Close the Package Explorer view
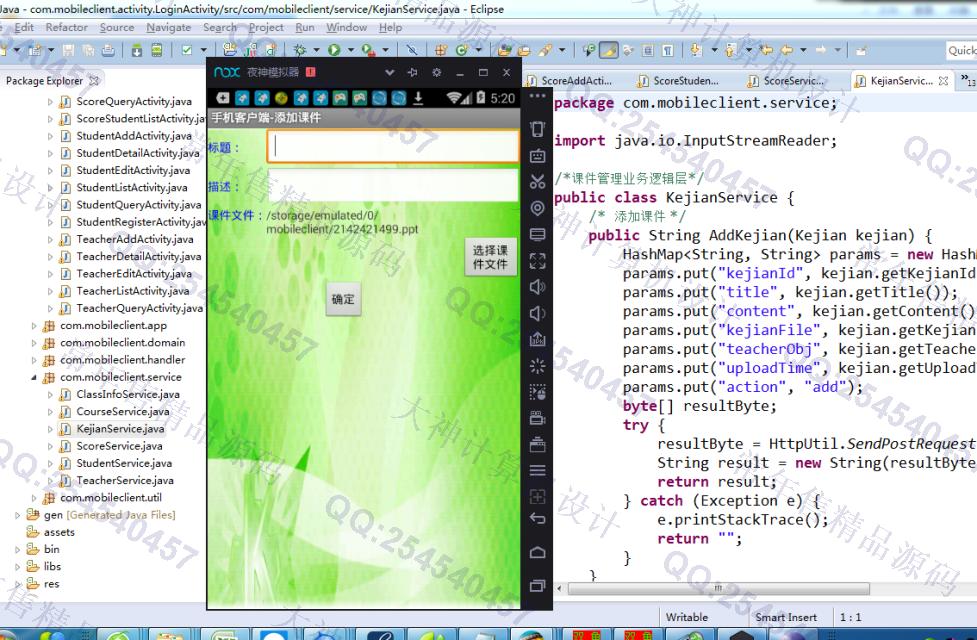This screenshot has width=977, height=640. point(94,80)
